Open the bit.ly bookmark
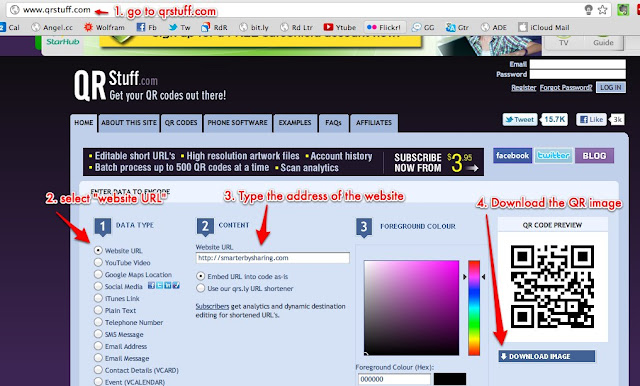Viewport: 640px width, 386px height. pos(254,27)
